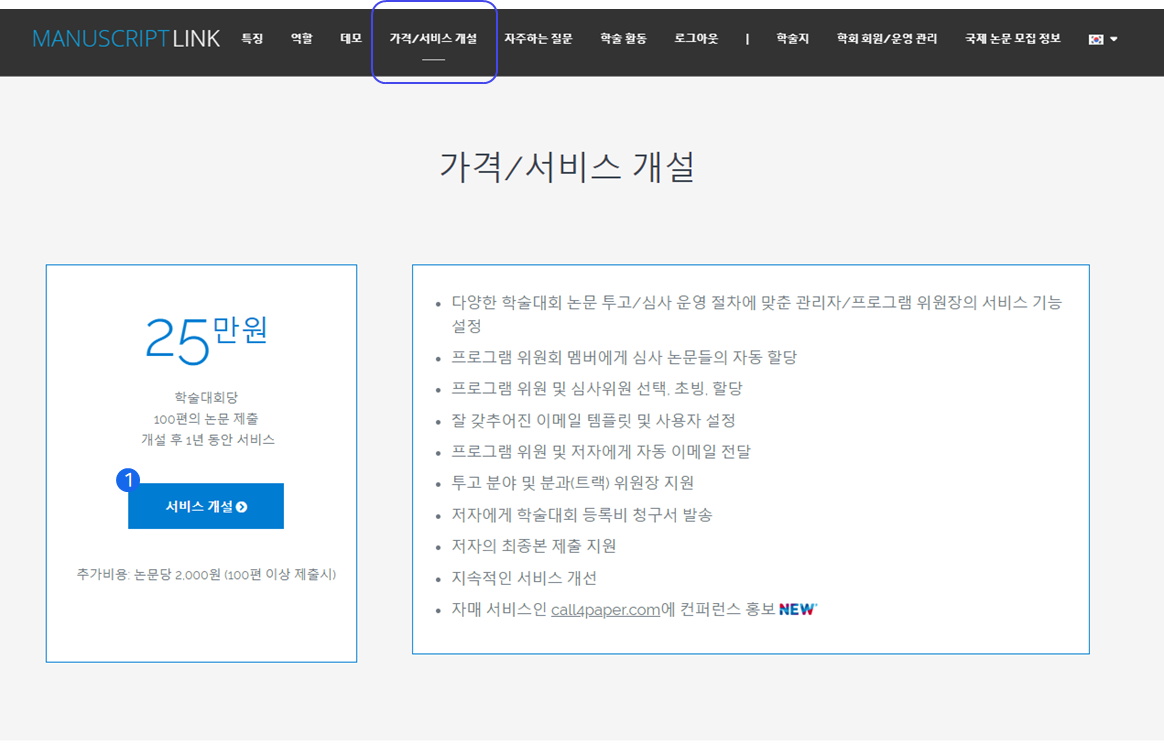Click 로그아웃 to sign out
Viewport: 1164px width, 756px height.
click(x=696, y=39)
